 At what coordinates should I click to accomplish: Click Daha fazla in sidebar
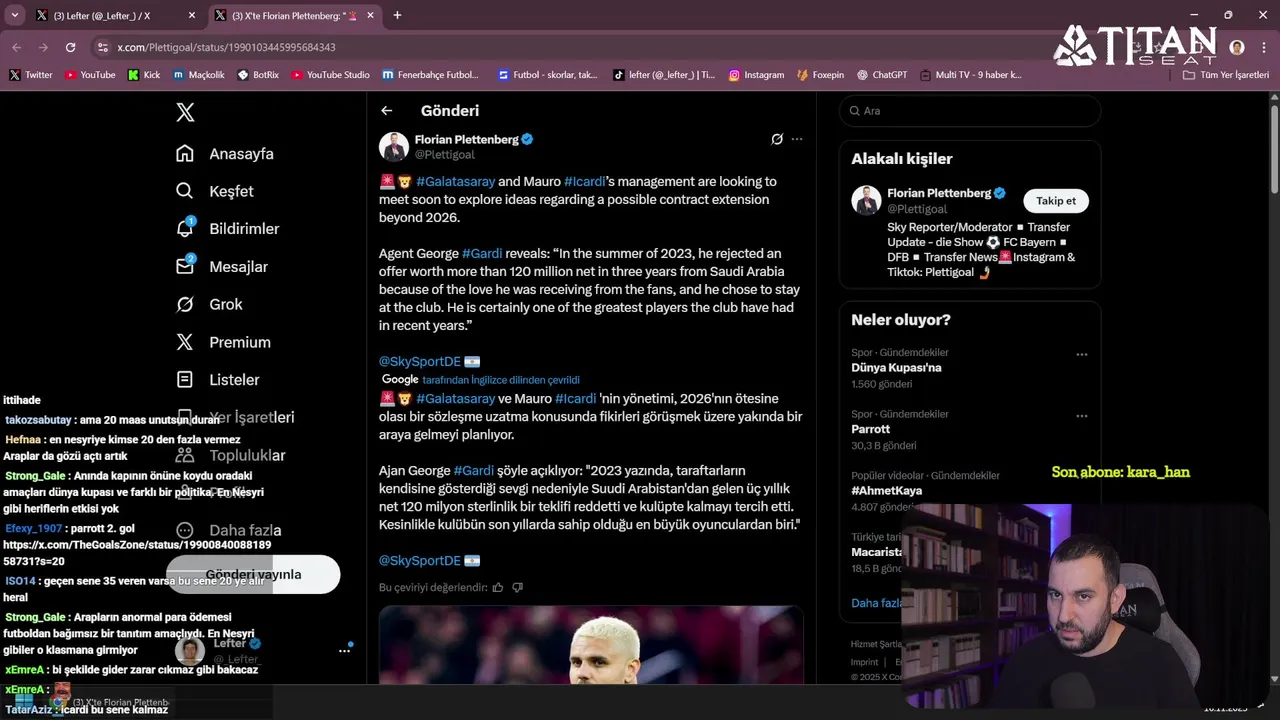tap(228, 530)
